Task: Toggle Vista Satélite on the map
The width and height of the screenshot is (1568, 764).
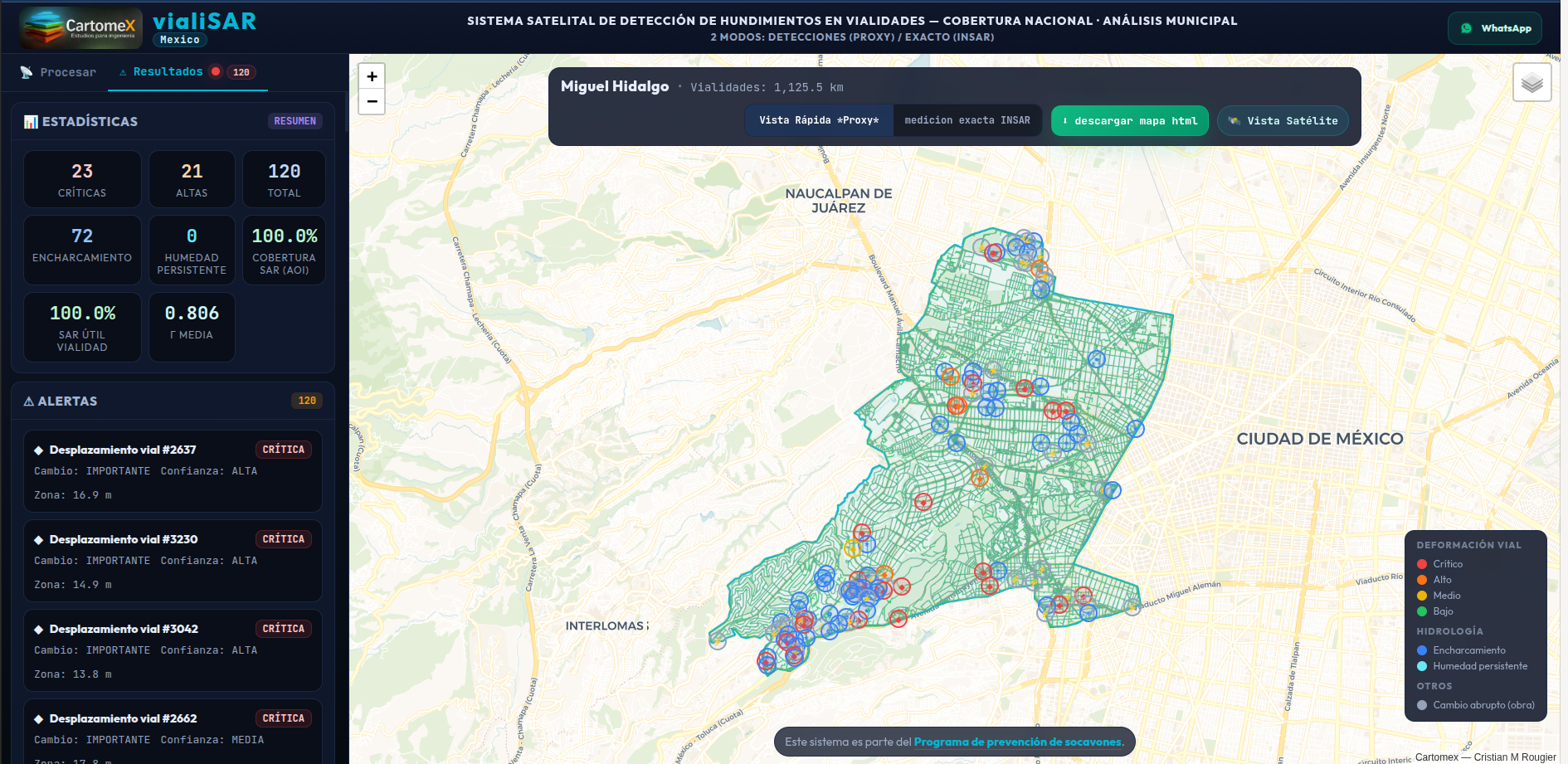Action: pos(1282,121)
